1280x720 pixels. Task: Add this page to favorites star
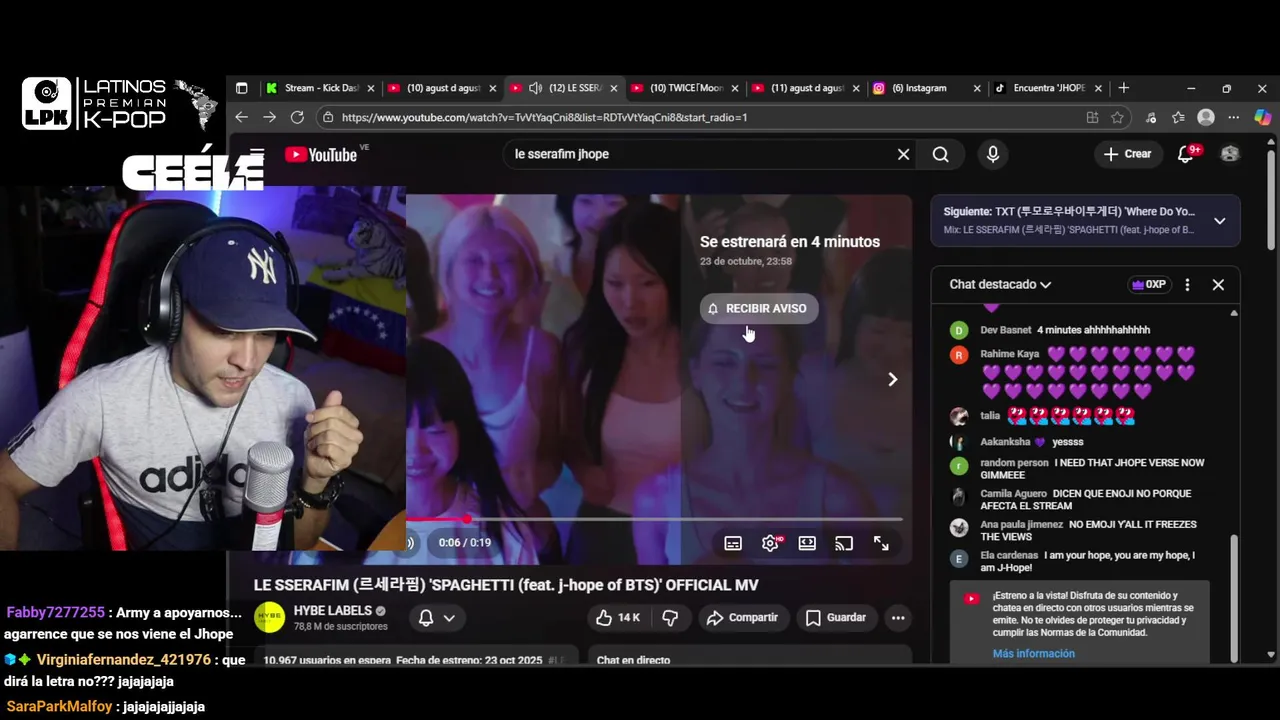[x=1117, y=117]
